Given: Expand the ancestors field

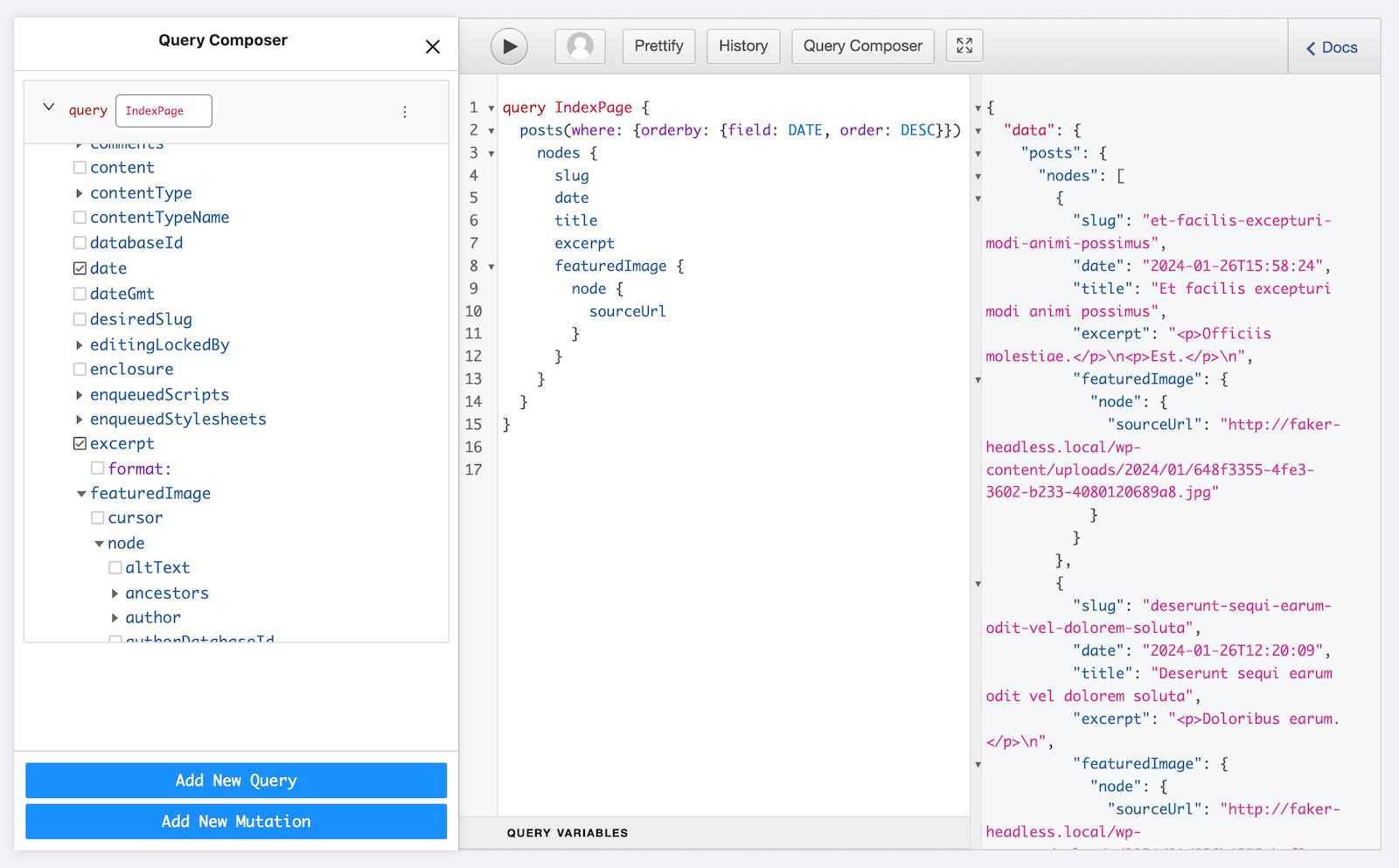Looking at the screenshot, I should click(115, 593).
